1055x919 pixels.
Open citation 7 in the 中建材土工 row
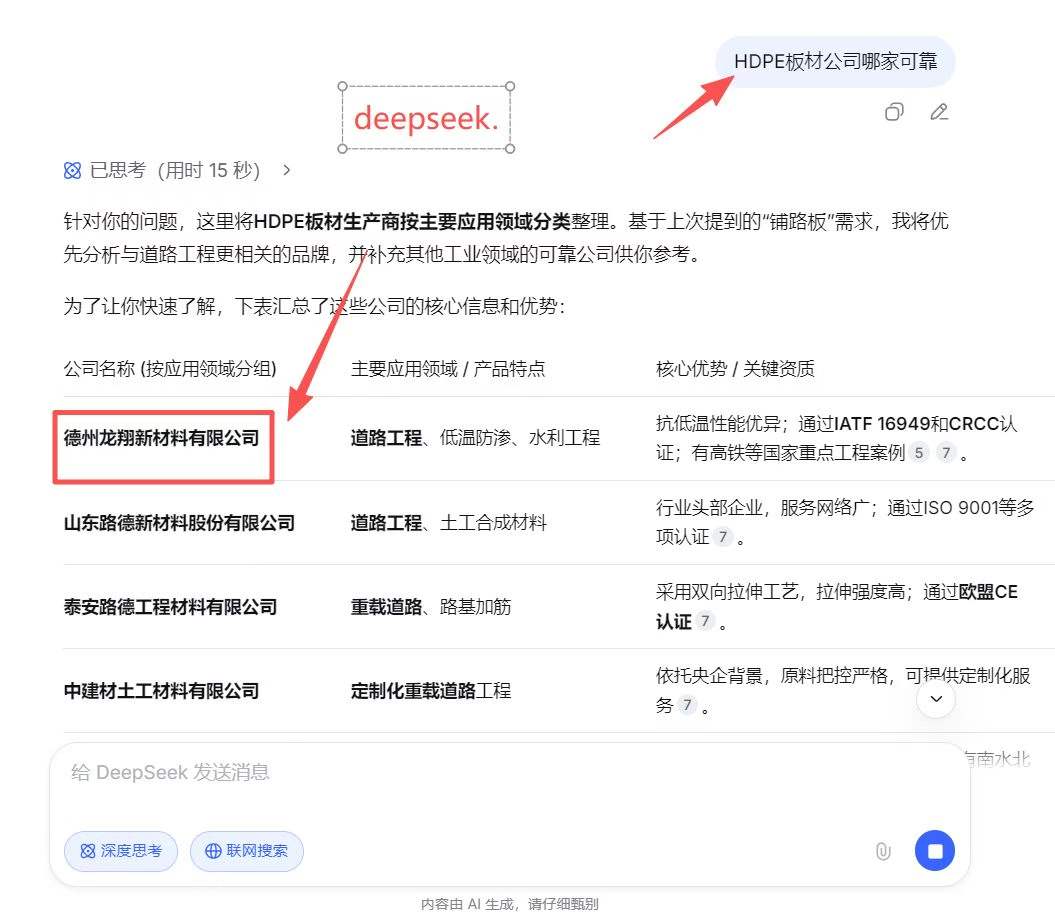point(687,705)
